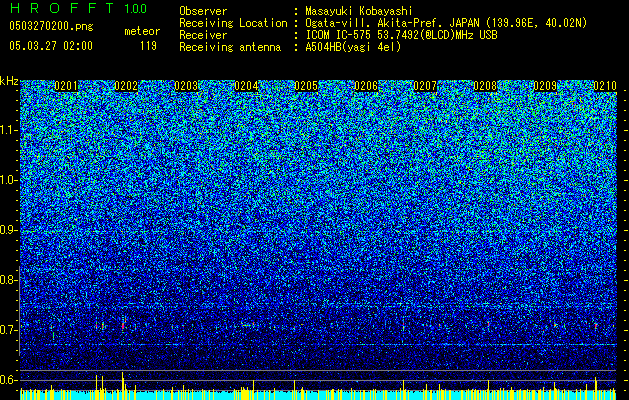Click the 'Observer' field label
629x400 pixels.
click(203, 11)
